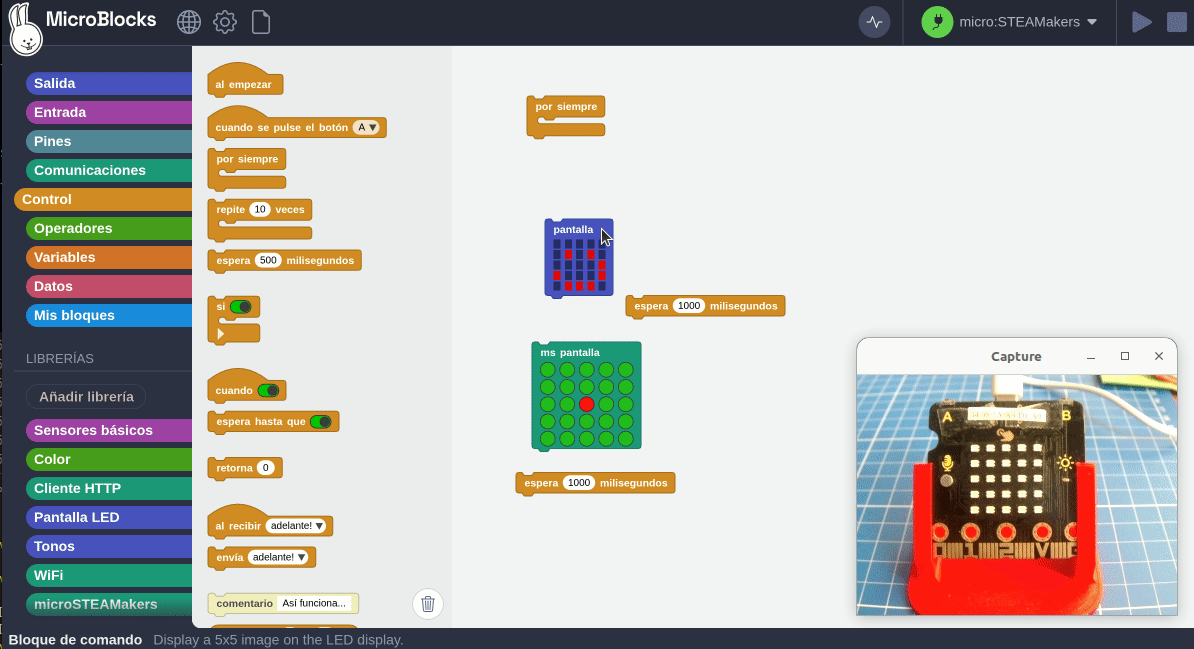Viewport: 1194px width, 649px height.
Task: Click the MicroBlocks rabbit logo
Action: 25,30
